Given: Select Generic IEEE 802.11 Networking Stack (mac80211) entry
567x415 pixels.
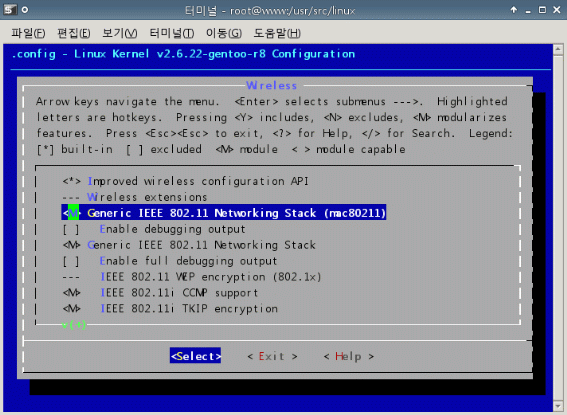Looking at the screenshot, I should pos(224,213).
